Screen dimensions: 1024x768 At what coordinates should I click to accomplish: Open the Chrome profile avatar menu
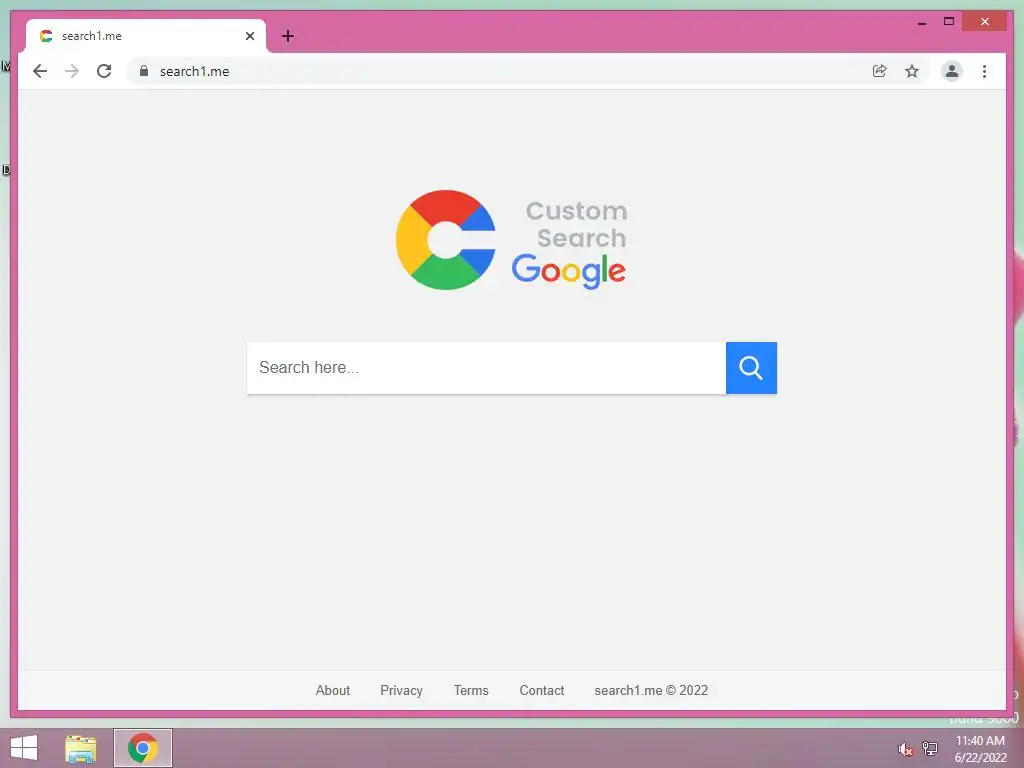tap(952, 71)
